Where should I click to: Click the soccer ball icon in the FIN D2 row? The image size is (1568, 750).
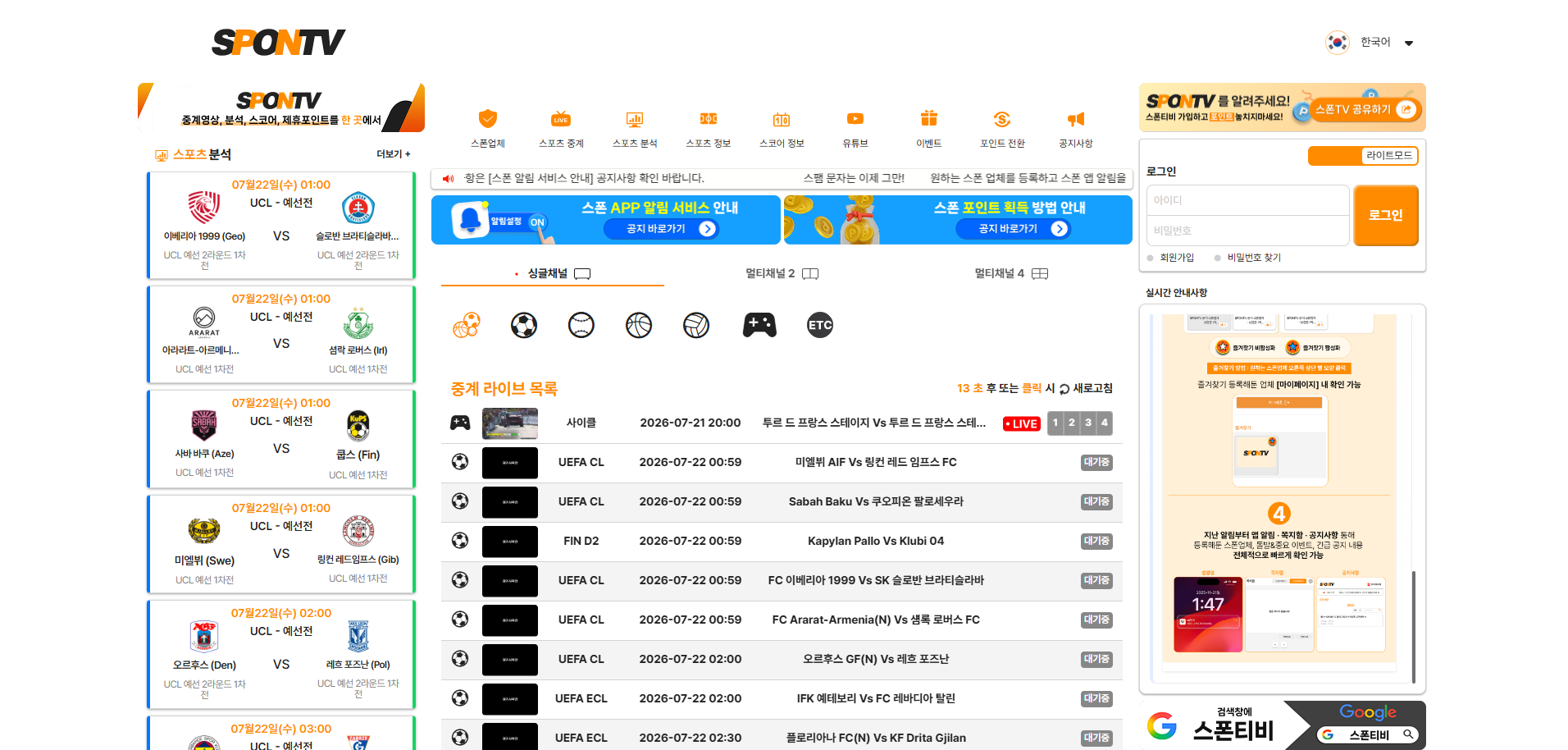(460, 541)
